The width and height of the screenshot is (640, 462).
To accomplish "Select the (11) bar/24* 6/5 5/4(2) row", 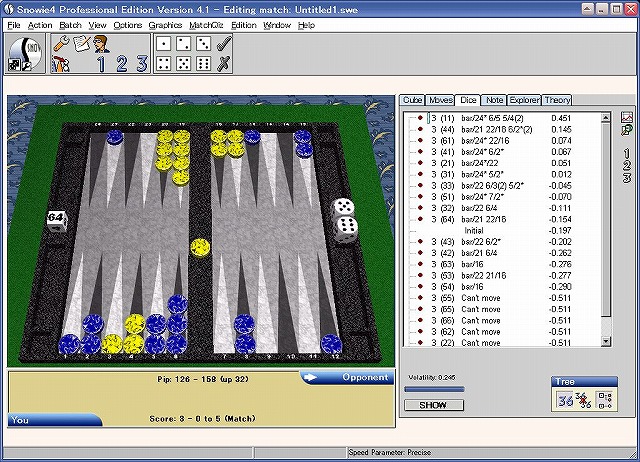I will pos(500,118).
